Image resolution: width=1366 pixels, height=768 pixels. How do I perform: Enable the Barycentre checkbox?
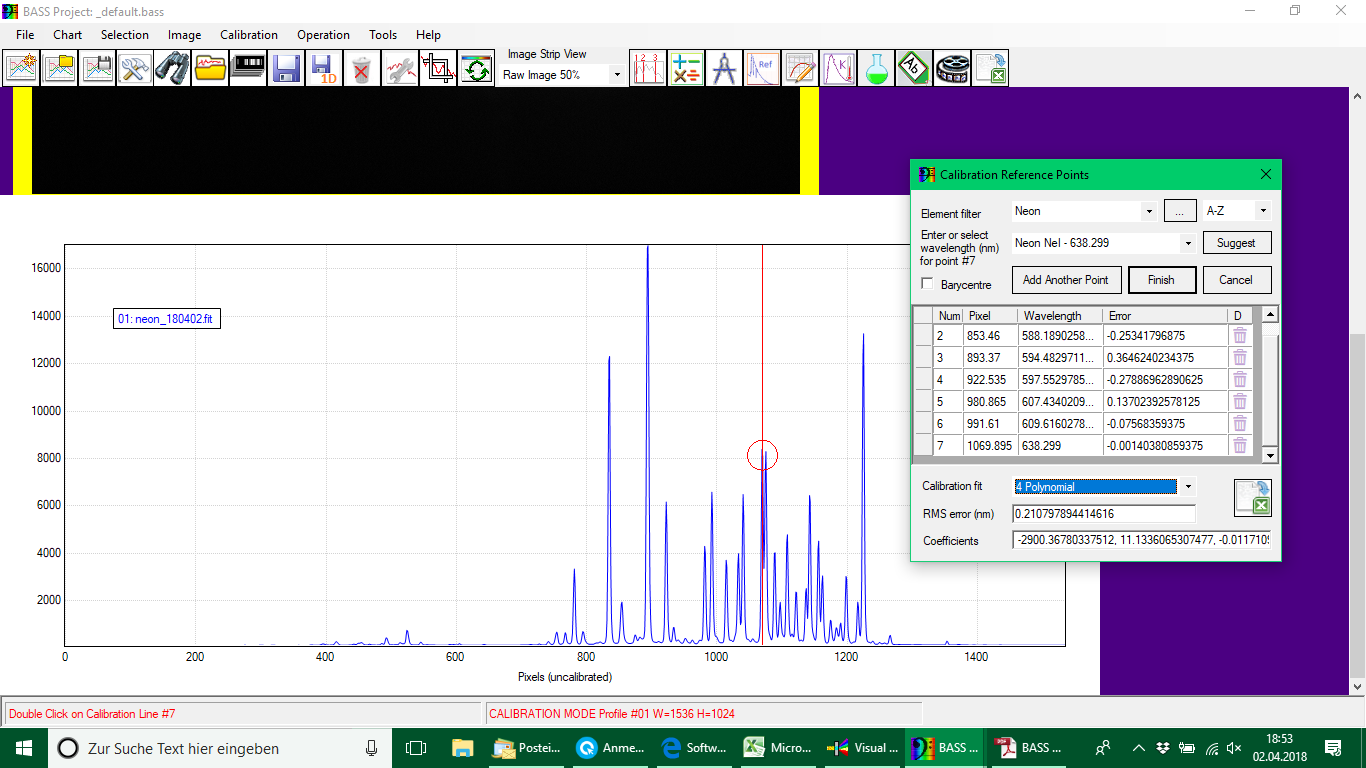click(x=927, y=284)
